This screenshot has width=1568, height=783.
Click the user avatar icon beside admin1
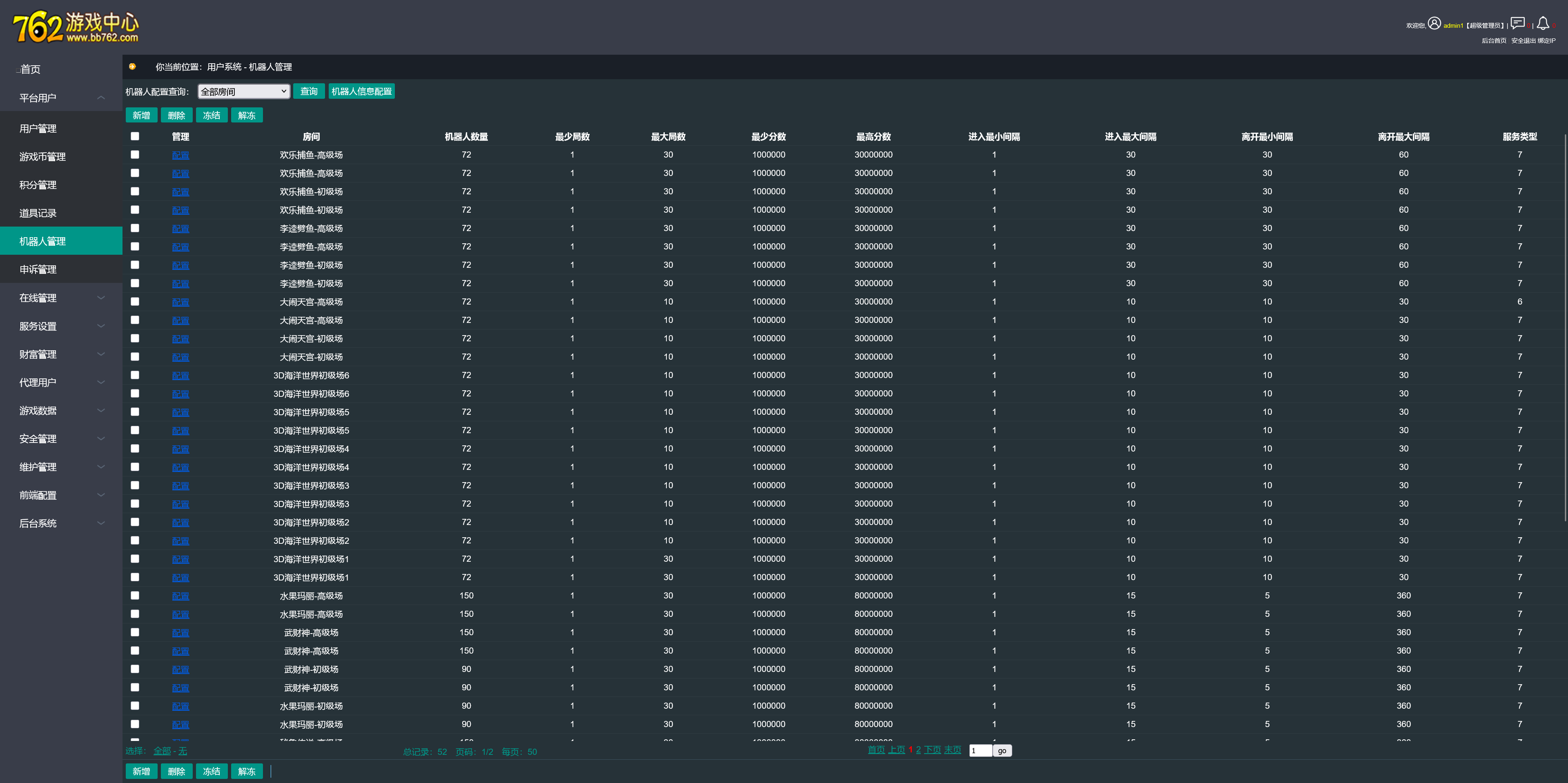coord(1434,23)
